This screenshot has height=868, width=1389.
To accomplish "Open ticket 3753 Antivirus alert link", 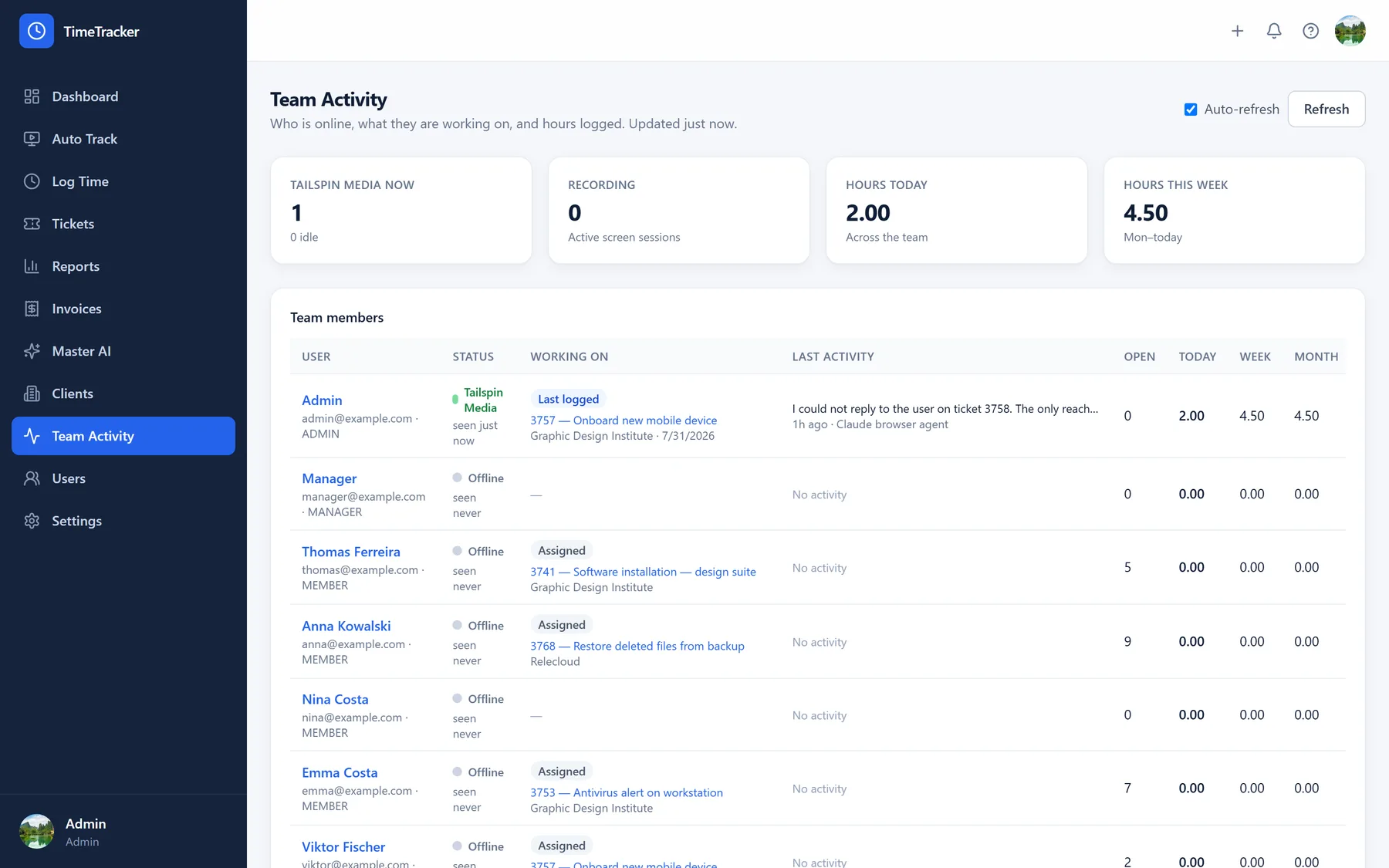I will click(x=627, y=792).
